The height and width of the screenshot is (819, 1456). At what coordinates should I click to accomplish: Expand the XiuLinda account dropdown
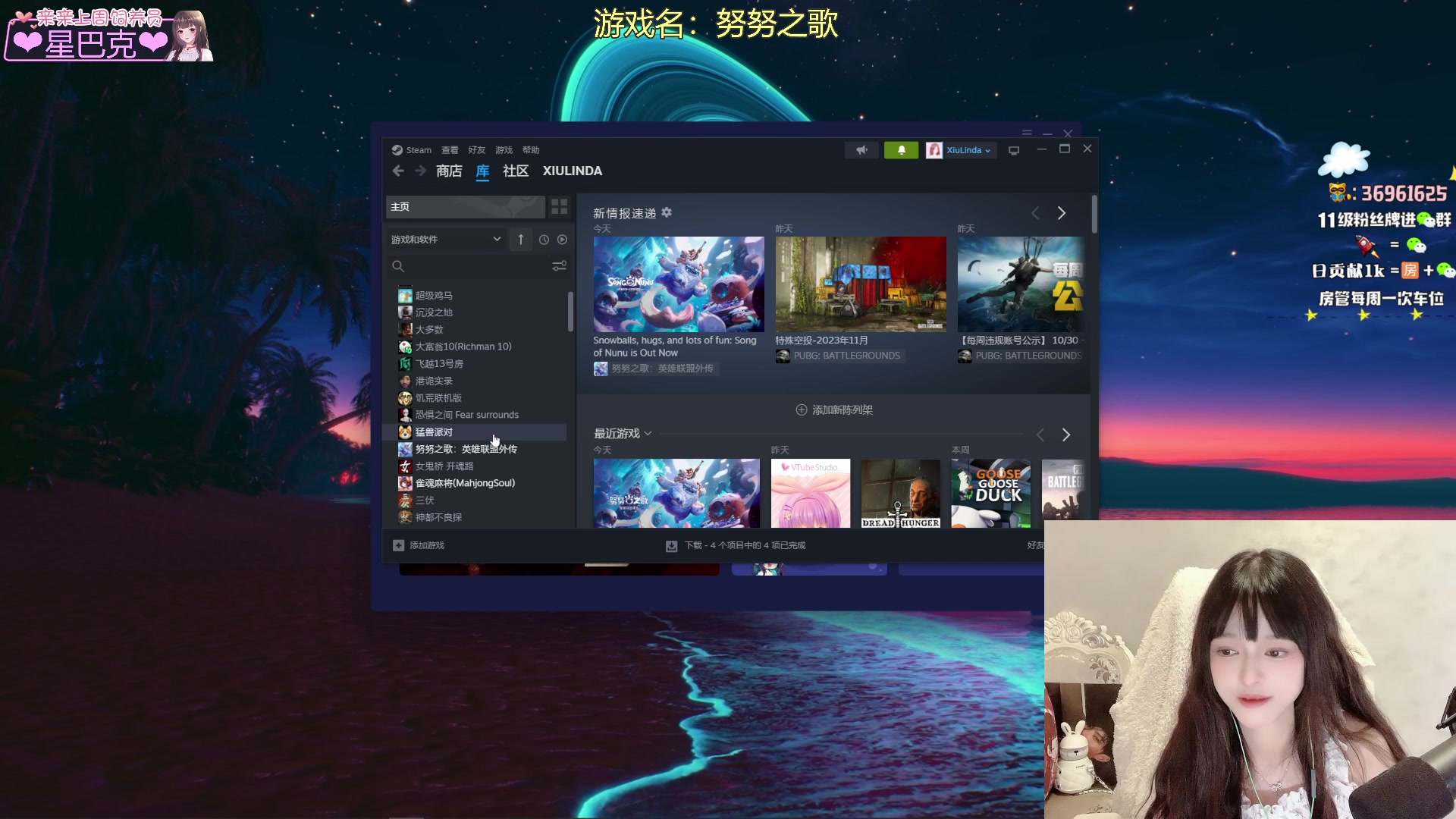[968, 150]
